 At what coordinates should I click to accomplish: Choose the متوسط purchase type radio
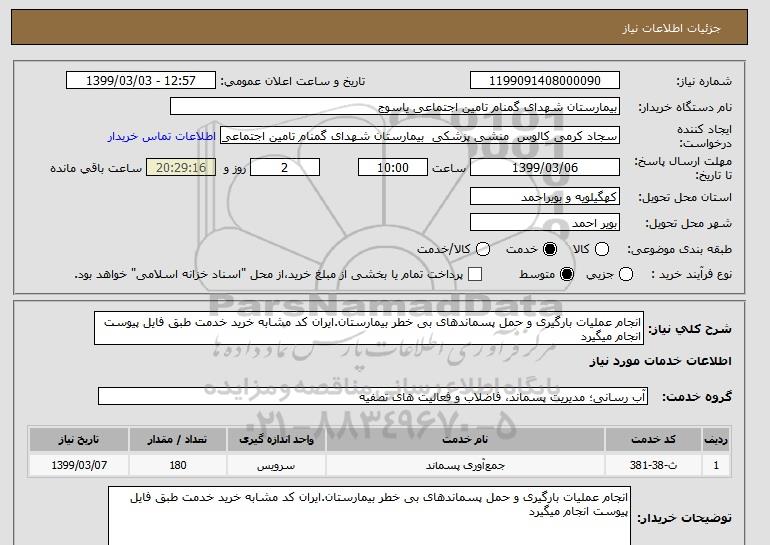(567, 274)
